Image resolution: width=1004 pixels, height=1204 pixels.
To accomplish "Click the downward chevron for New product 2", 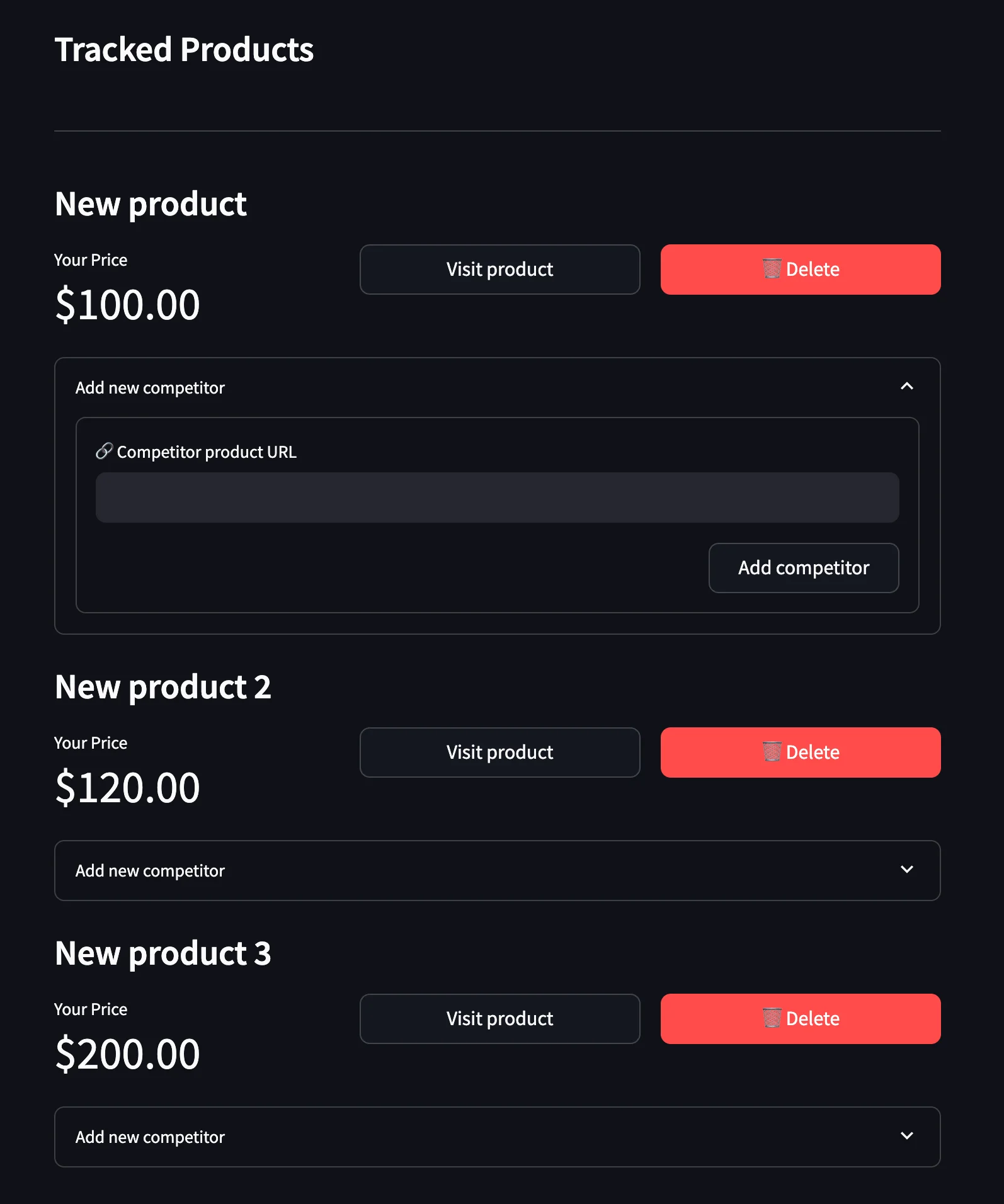I will [908, 870].
